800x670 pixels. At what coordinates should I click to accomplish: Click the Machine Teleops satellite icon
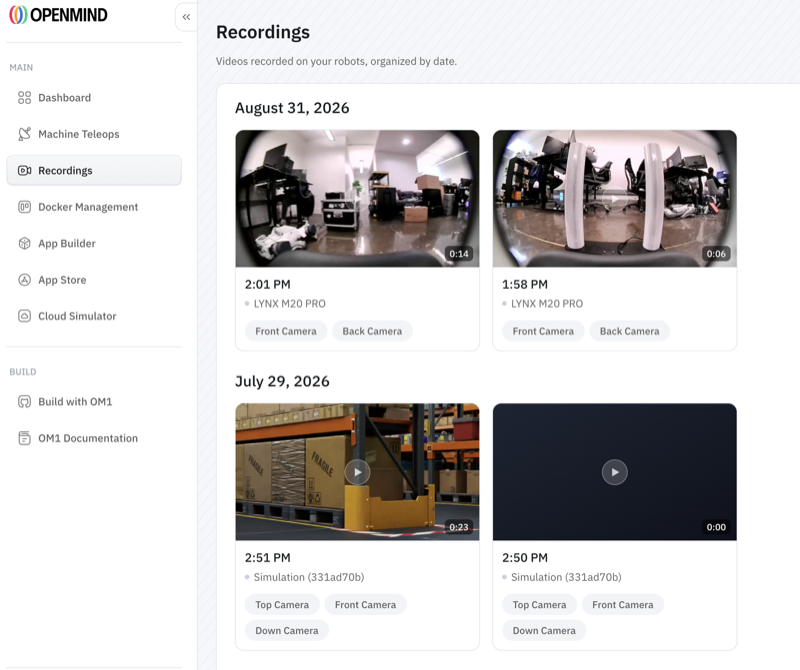coord(24,134)
